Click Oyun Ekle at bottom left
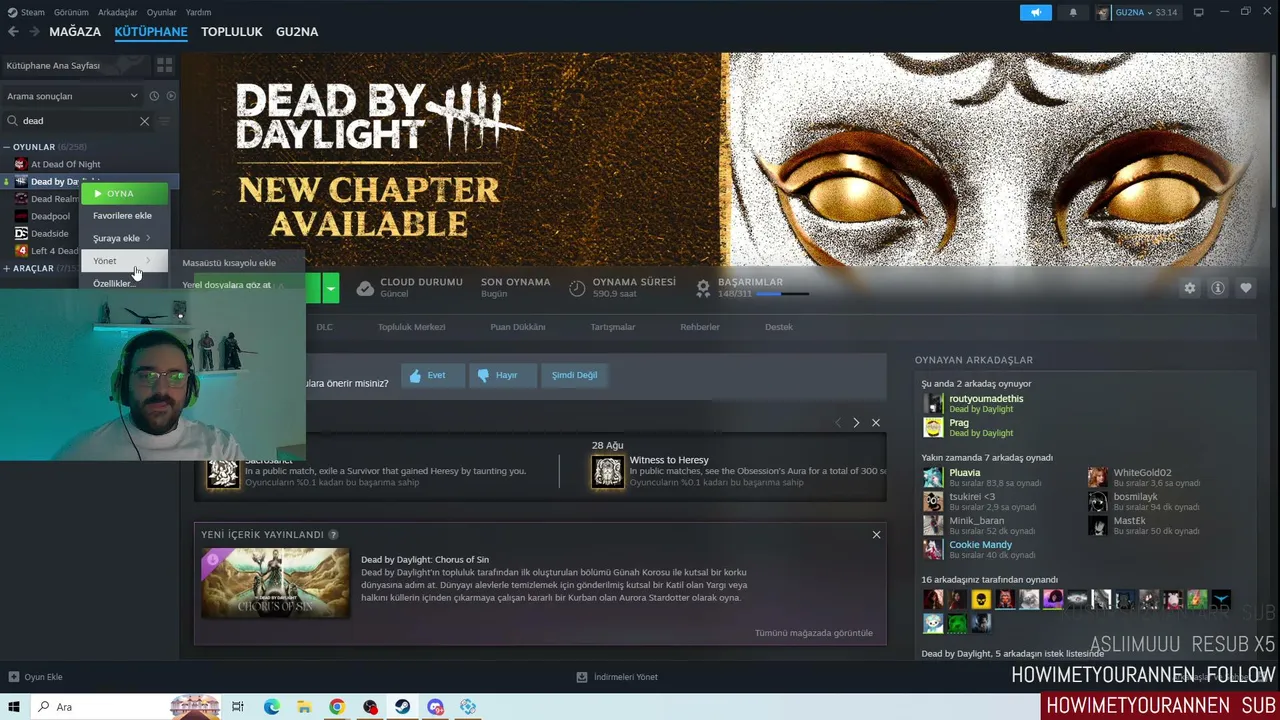Viewport: 1280px width, 720px height. 36,677
